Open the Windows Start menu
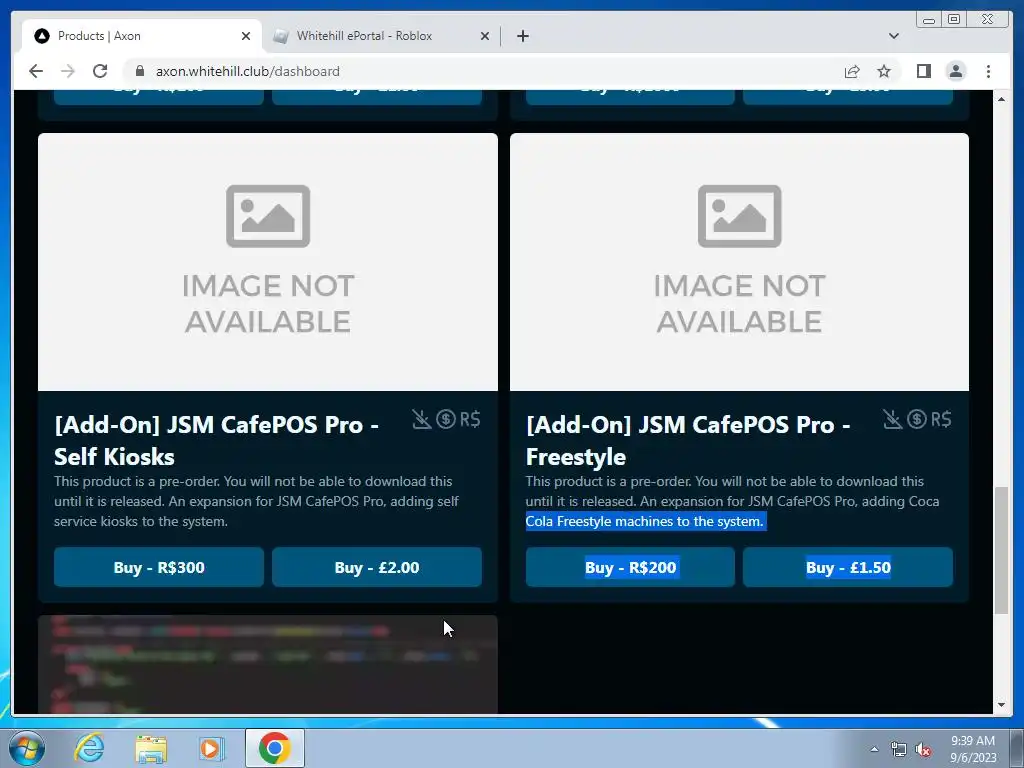This screenshot has width=1024, height=768. click(x=25, y=748)
